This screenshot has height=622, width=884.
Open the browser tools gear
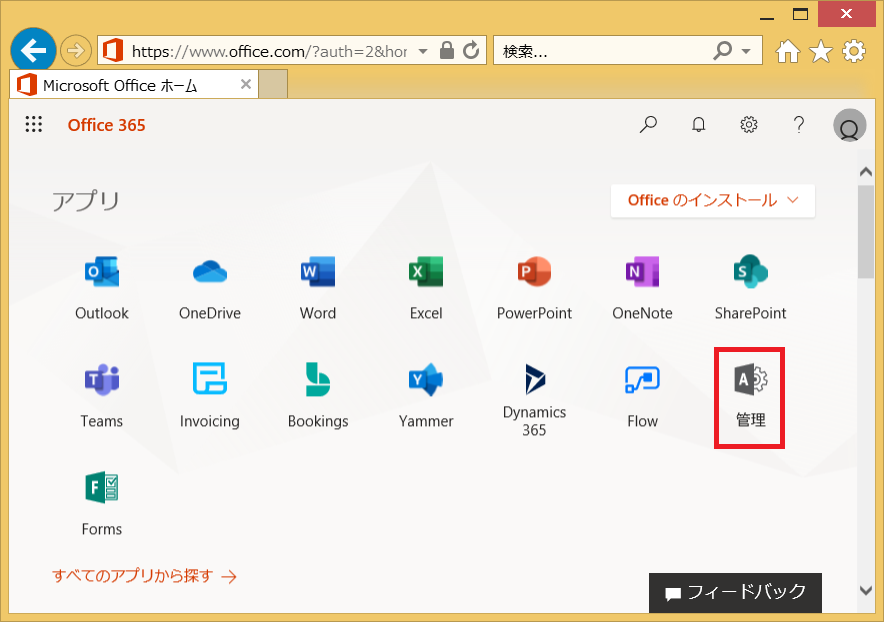tap(854, 51)
